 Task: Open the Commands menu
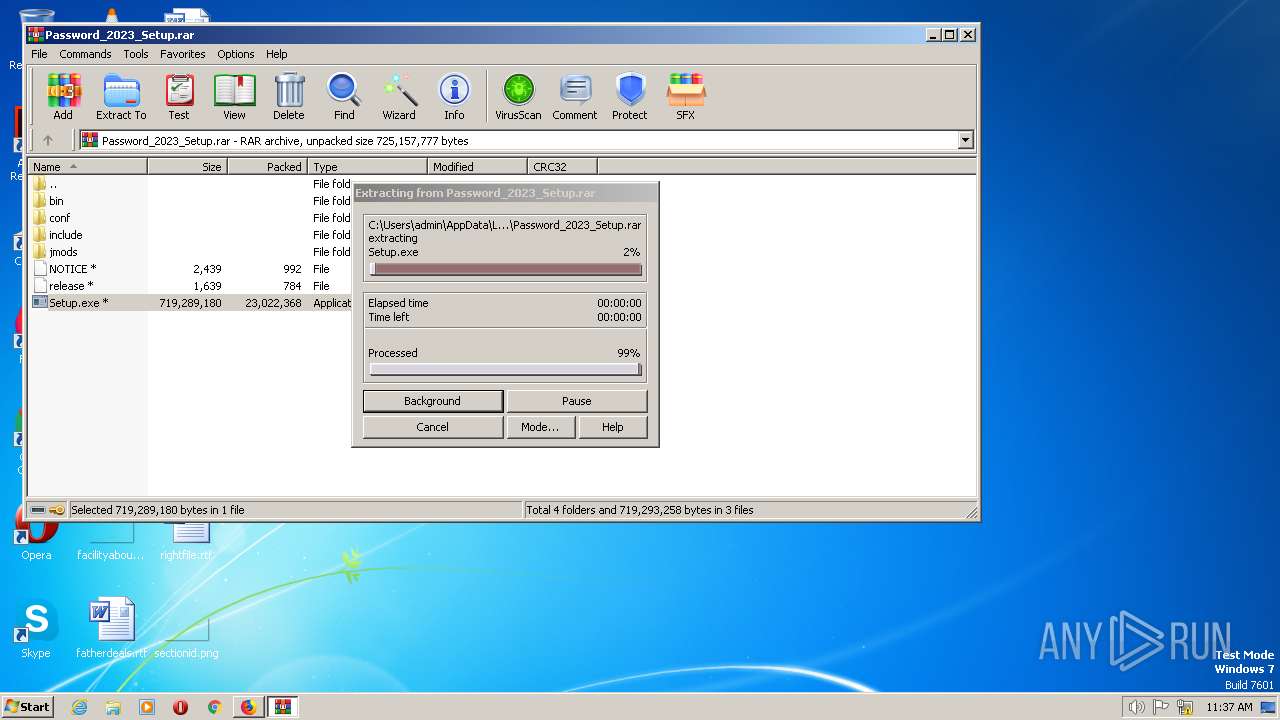coord(85,54)
